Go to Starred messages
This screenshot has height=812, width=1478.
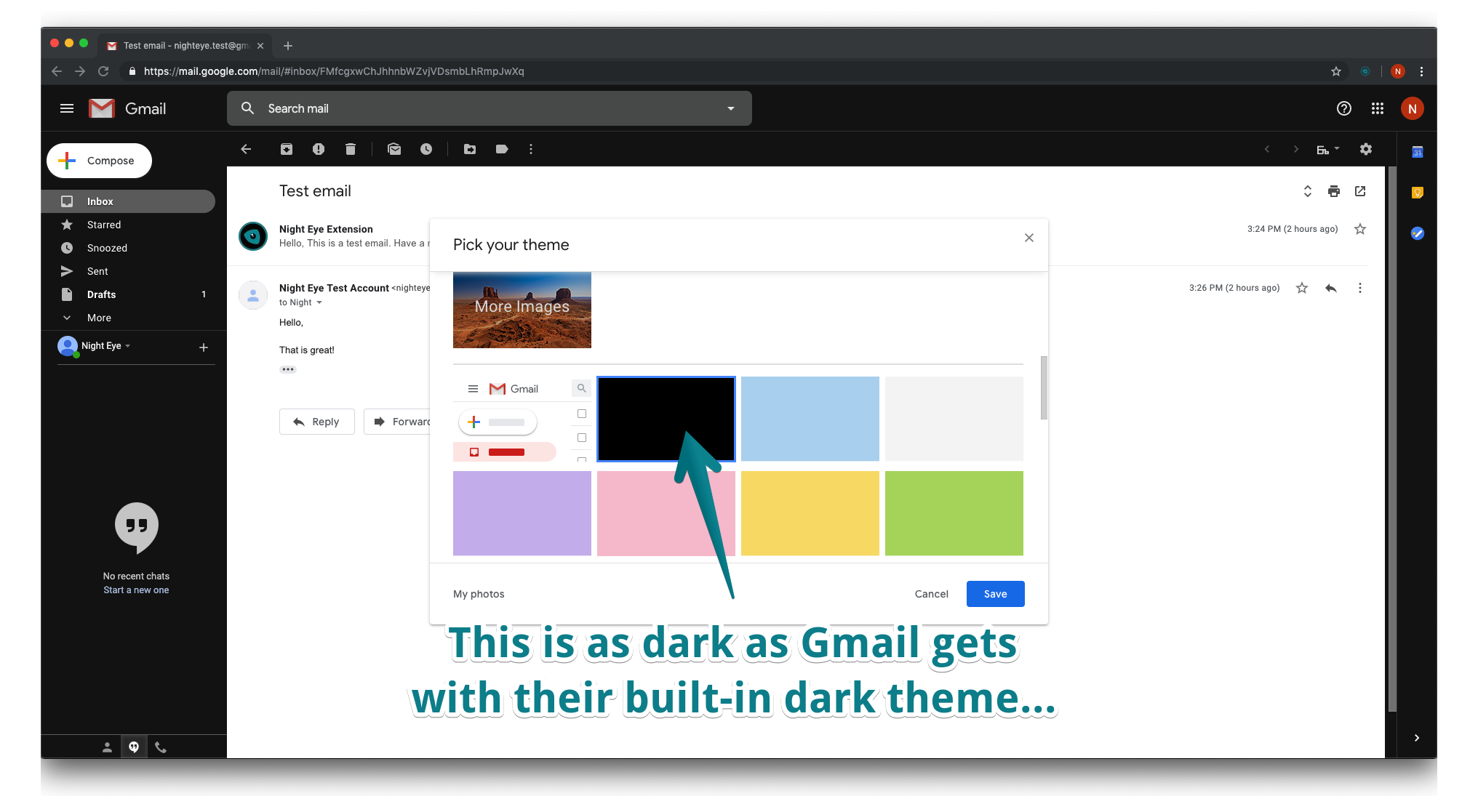point(129,225)
